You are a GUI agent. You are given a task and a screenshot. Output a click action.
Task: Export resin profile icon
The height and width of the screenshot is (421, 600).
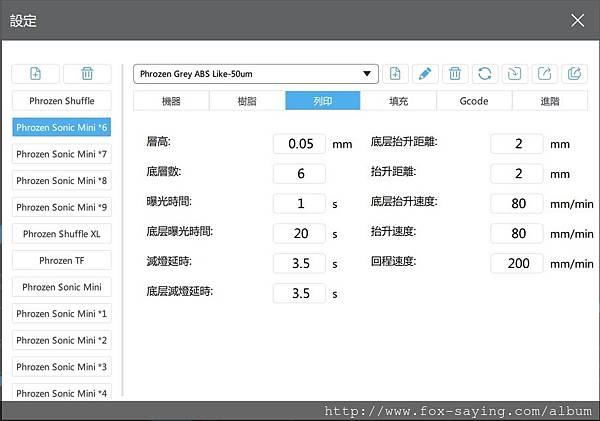tap(545, 73)
